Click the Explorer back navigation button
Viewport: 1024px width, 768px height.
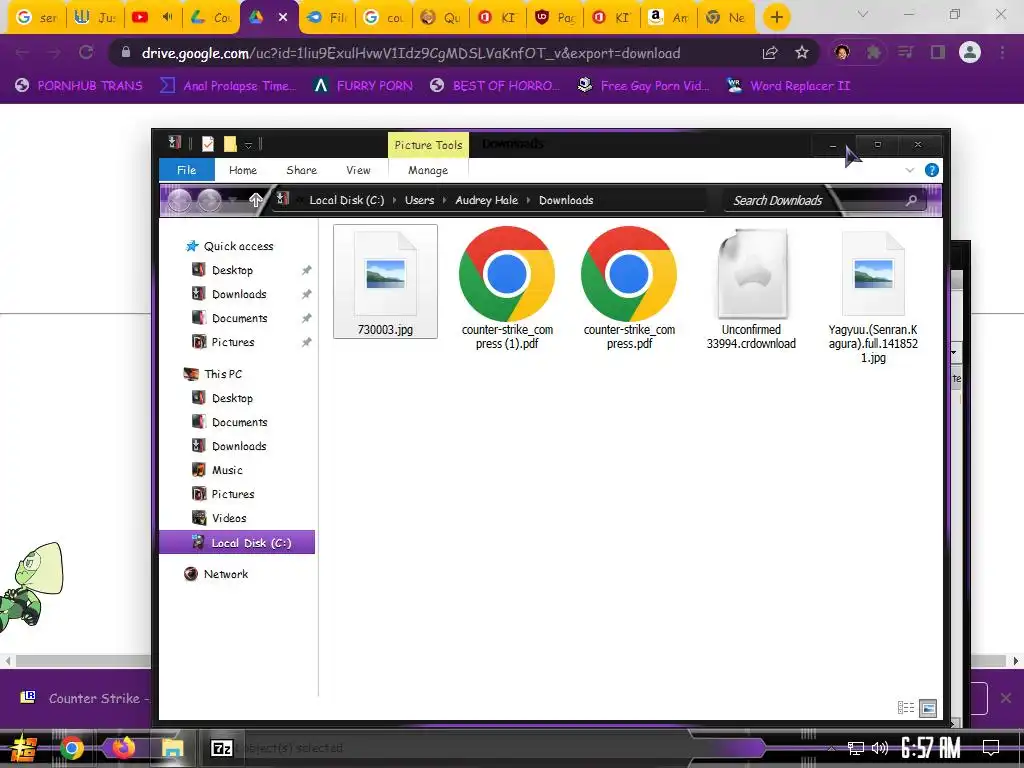(180, 200)
